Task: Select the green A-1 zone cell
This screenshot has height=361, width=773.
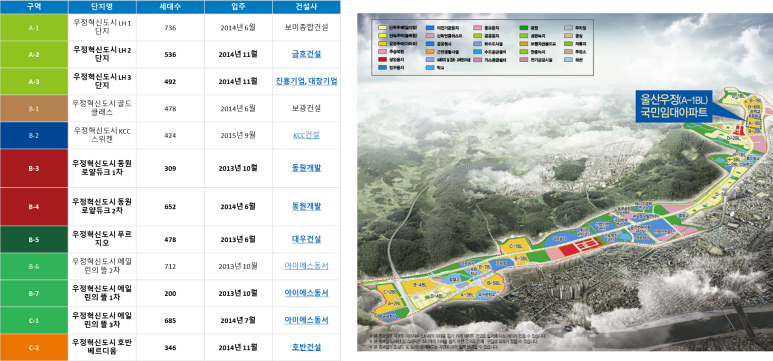Action: pyautogui.click(x=34, y=28)
